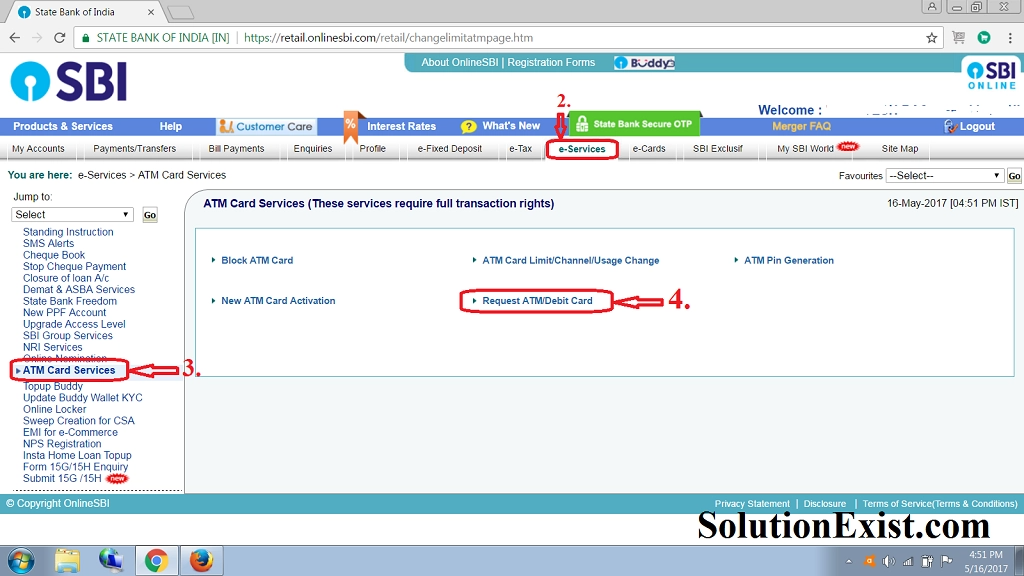This screenshot has height=576, width=1024.
Task: Click the taskbar clock showing 4:51 PM
Action: [x=986, y=554]
